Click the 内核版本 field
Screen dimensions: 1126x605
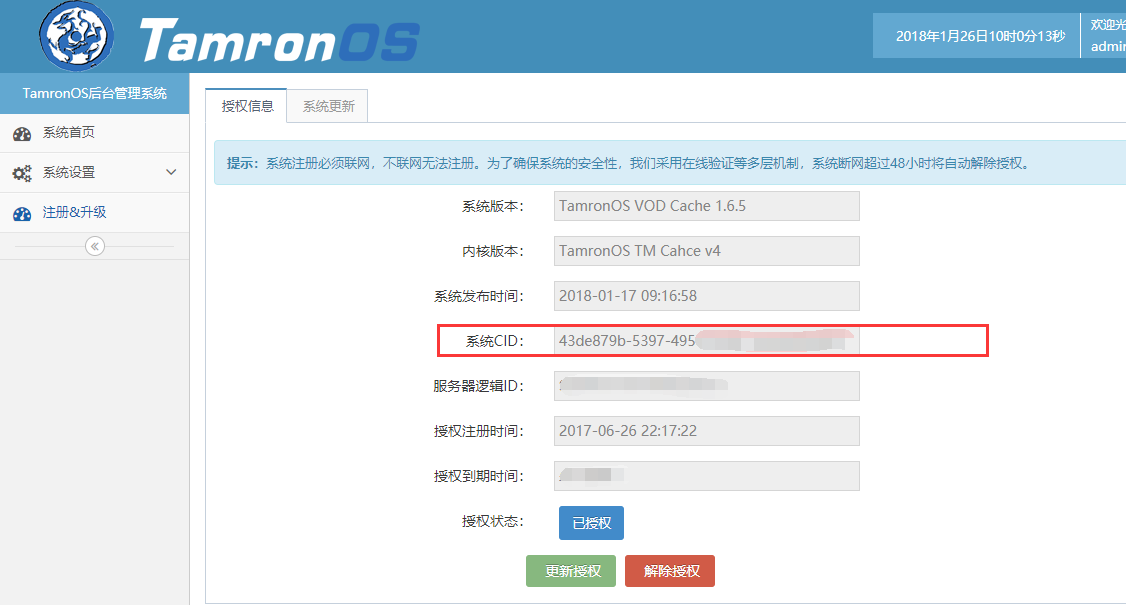coord(707,251)
